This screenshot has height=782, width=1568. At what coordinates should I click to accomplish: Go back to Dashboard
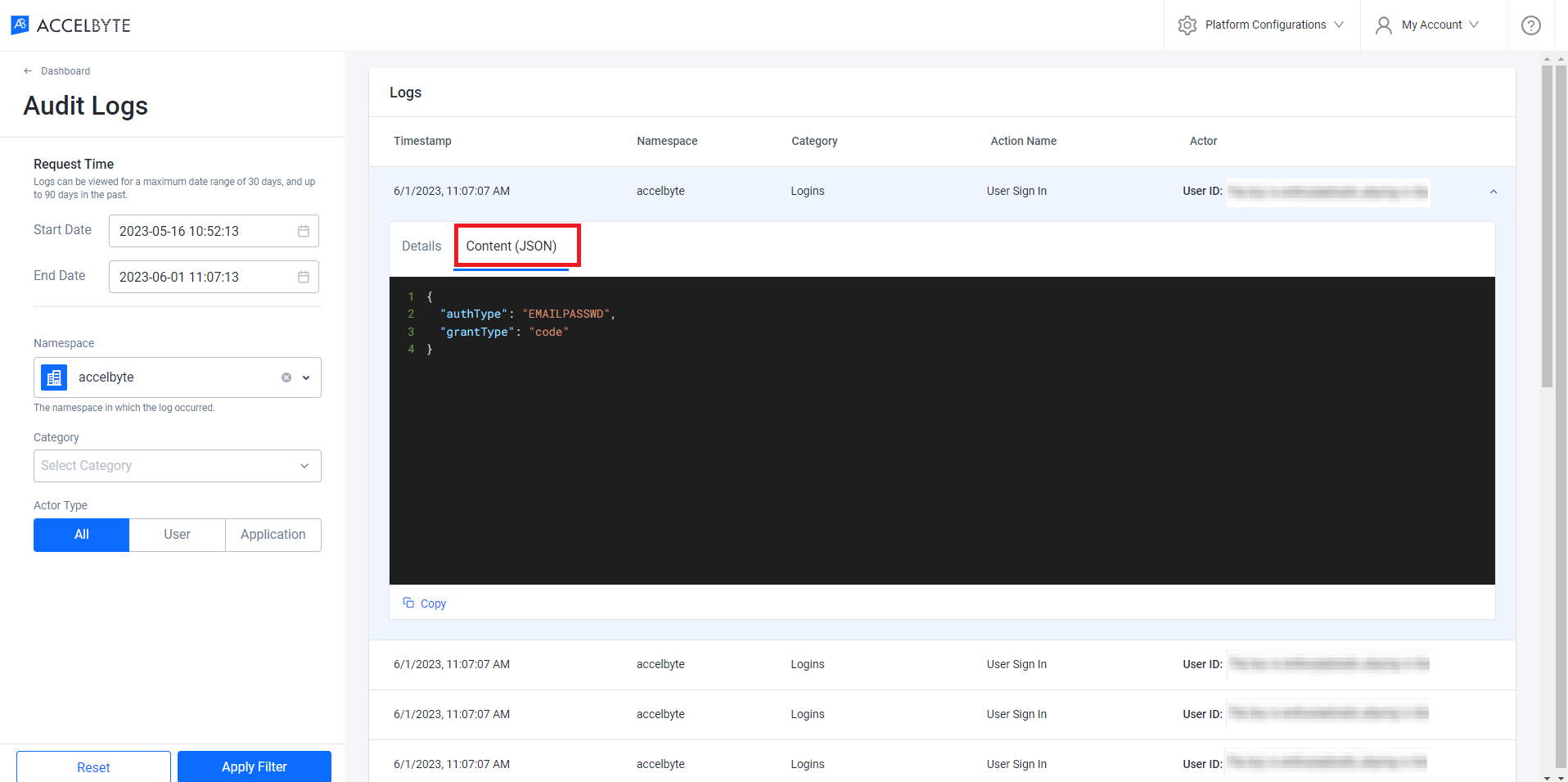65,71
